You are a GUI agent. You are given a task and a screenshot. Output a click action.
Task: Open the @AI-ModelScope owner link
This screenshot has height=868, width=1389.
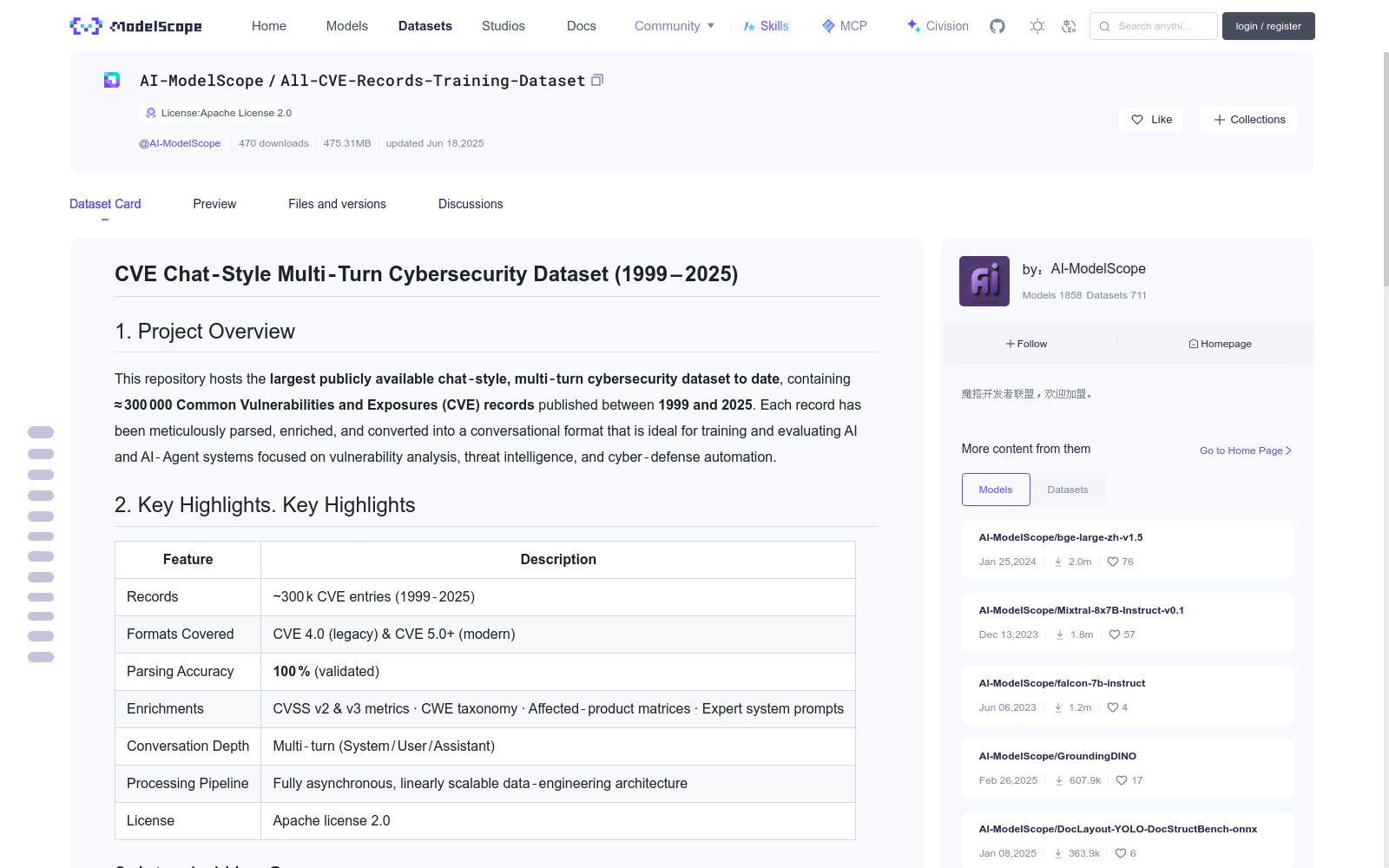point(180,143)
